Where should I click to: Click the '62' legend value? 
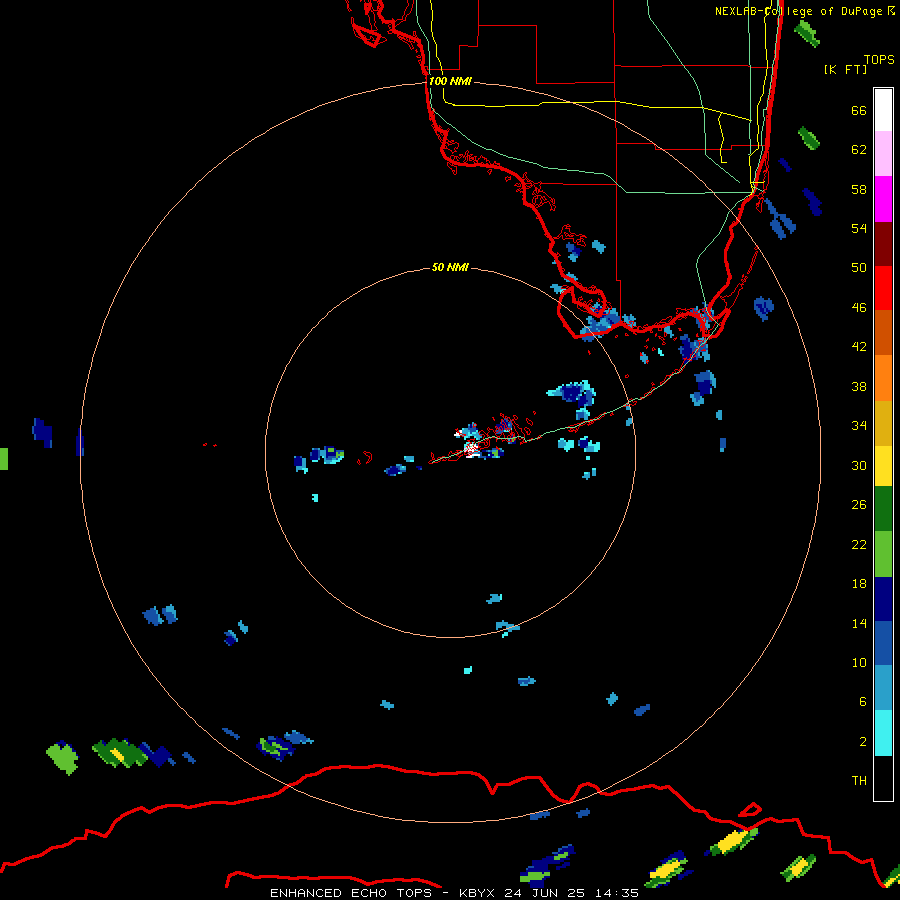[859, 150]
